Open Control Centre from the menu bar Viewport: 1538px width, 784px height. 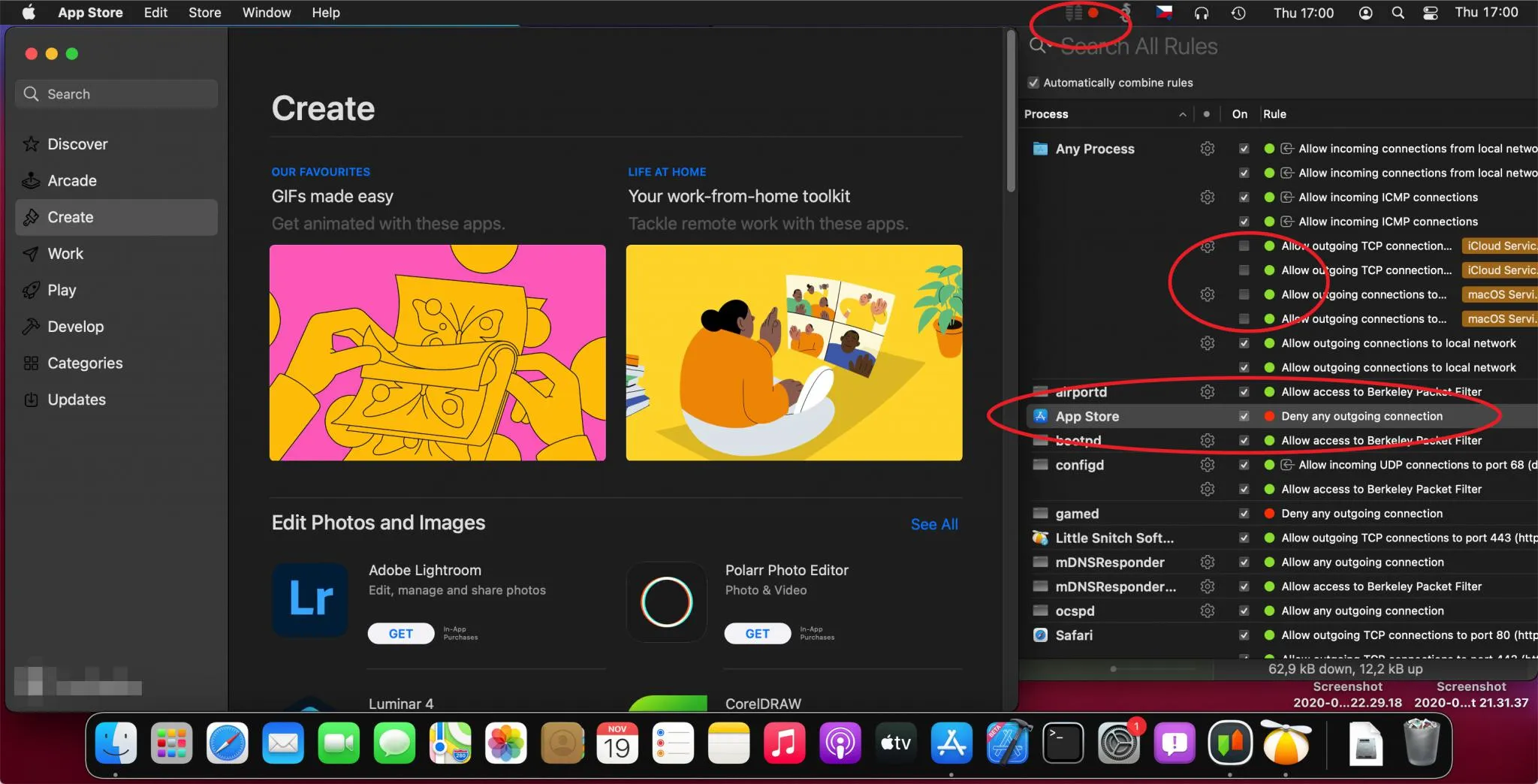[x=1430, y=13]
